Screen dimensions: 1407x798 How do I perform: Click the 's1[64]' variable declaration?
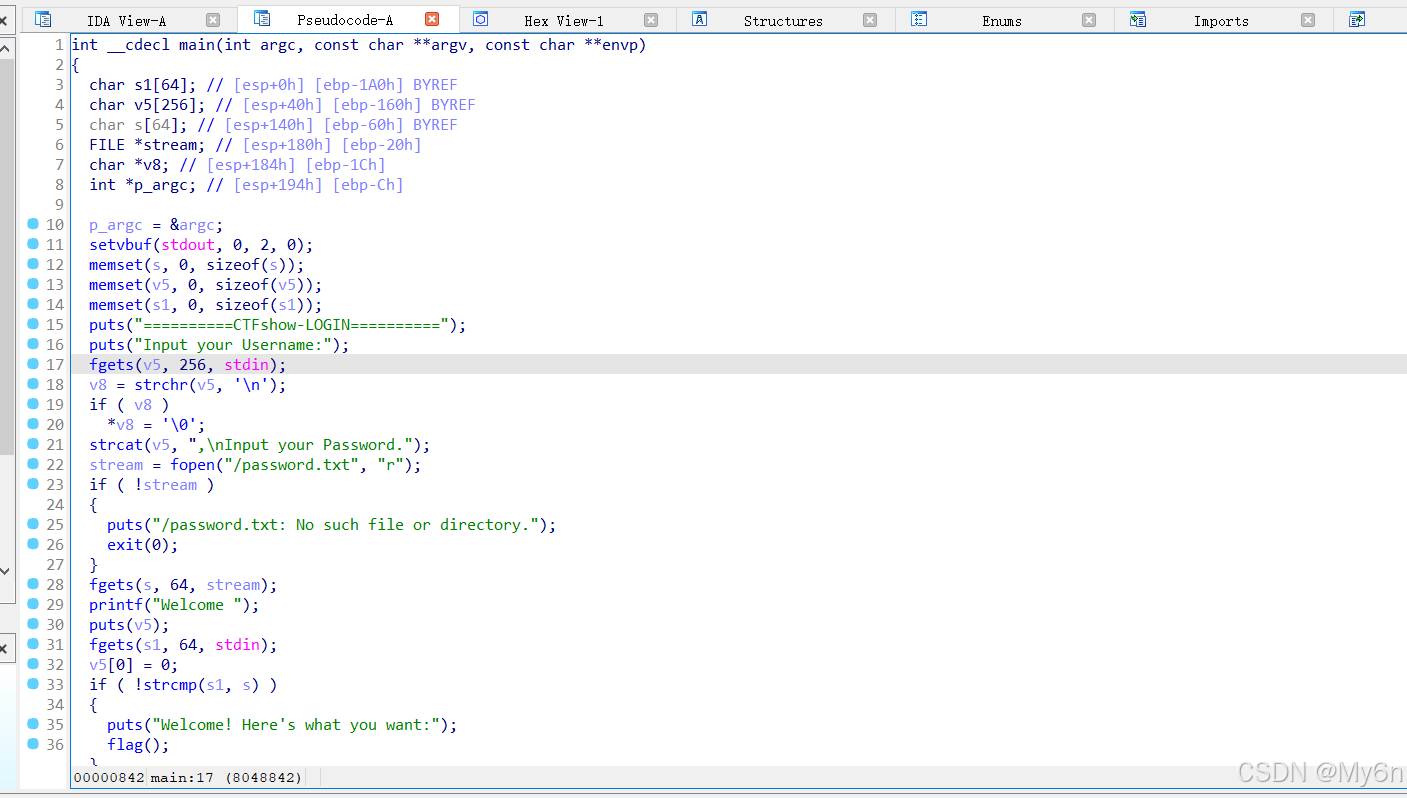pyautogui.click(x=167, y=85)
